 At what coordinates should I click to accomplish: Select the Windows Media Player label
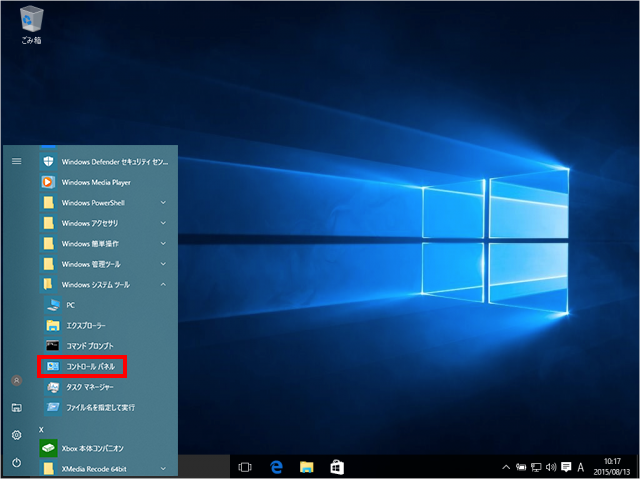tap(96, 182)
